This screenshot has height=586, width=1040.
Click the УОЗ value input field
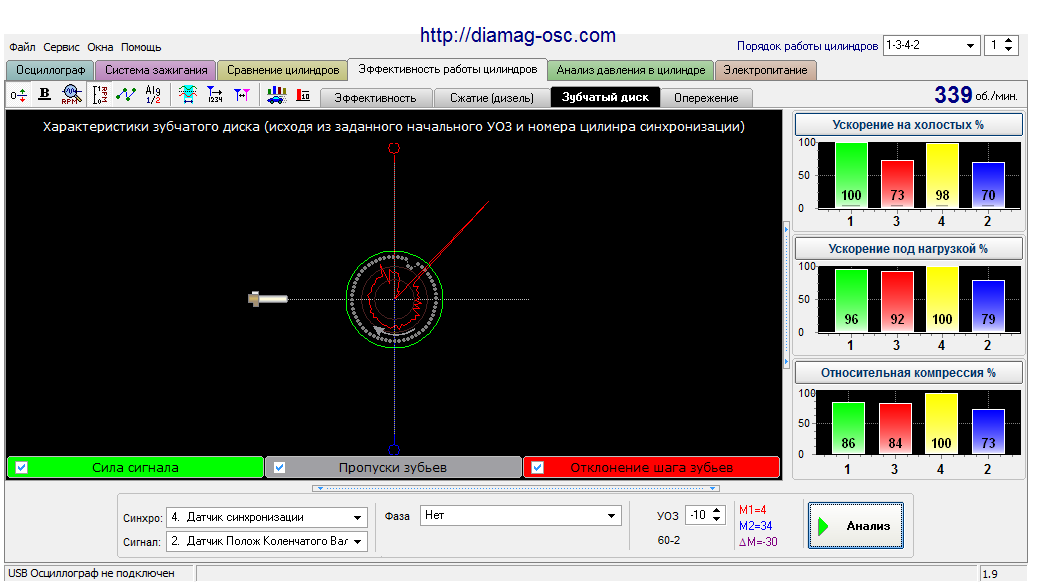click(x=699, y=515)
